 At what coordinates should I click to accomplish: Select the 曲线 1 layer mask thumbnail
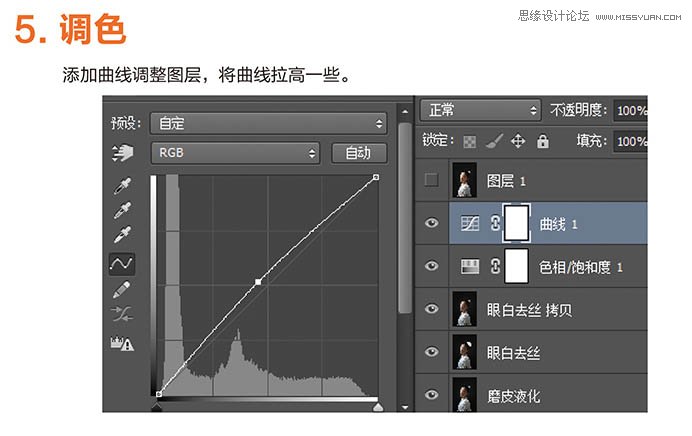[x=516, y=223]
